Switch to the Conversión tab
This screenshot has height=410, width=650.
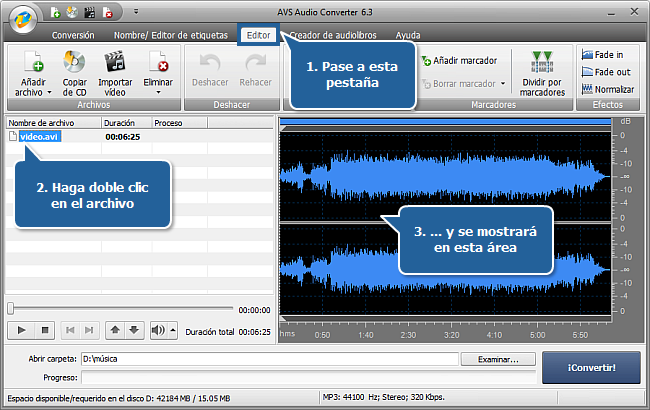click(73, 35)
